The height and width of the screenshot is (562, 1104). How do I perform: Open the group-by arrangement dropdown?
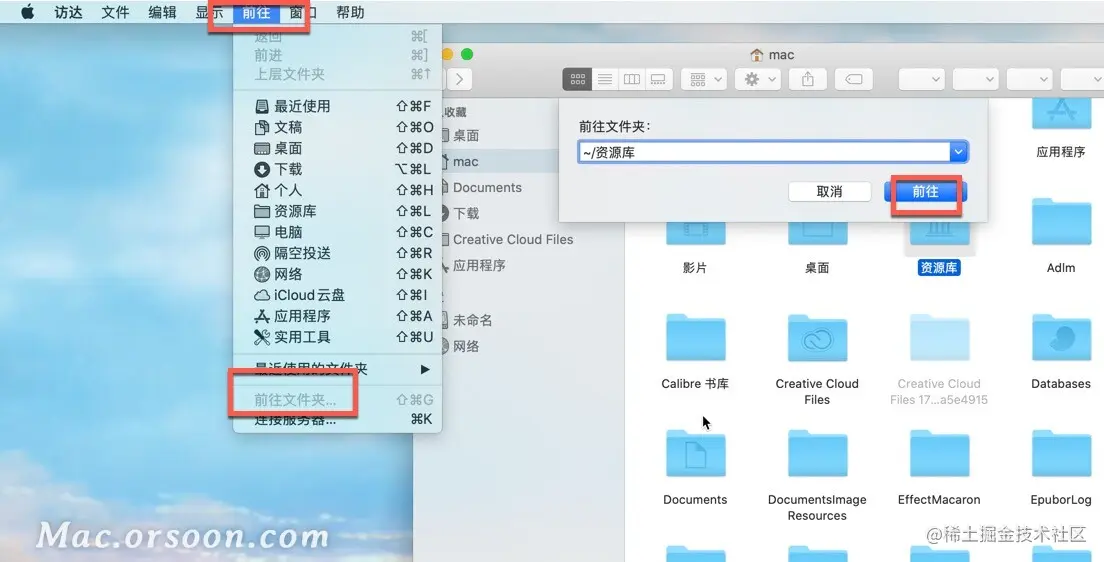[704, 80]
